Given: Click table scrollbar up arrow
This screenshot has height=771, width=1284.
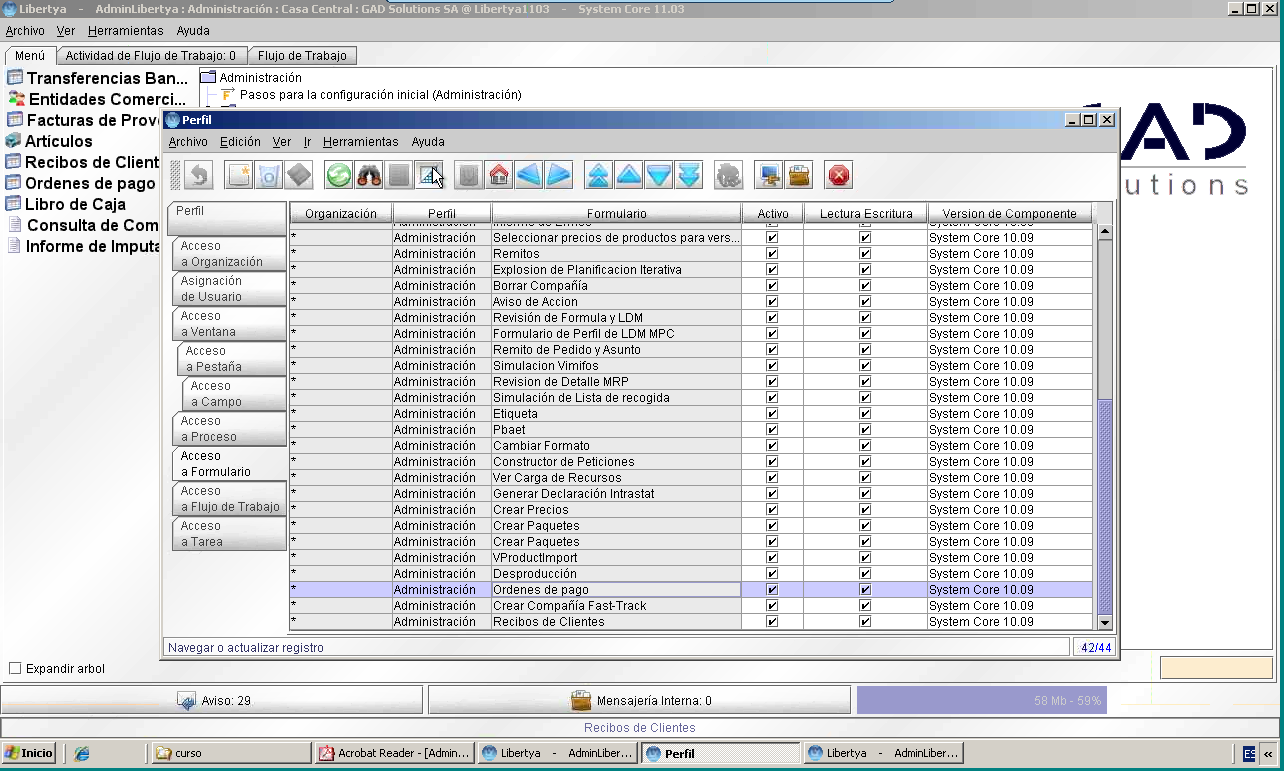Looking at the screenshot, I should pos(1105,232).
